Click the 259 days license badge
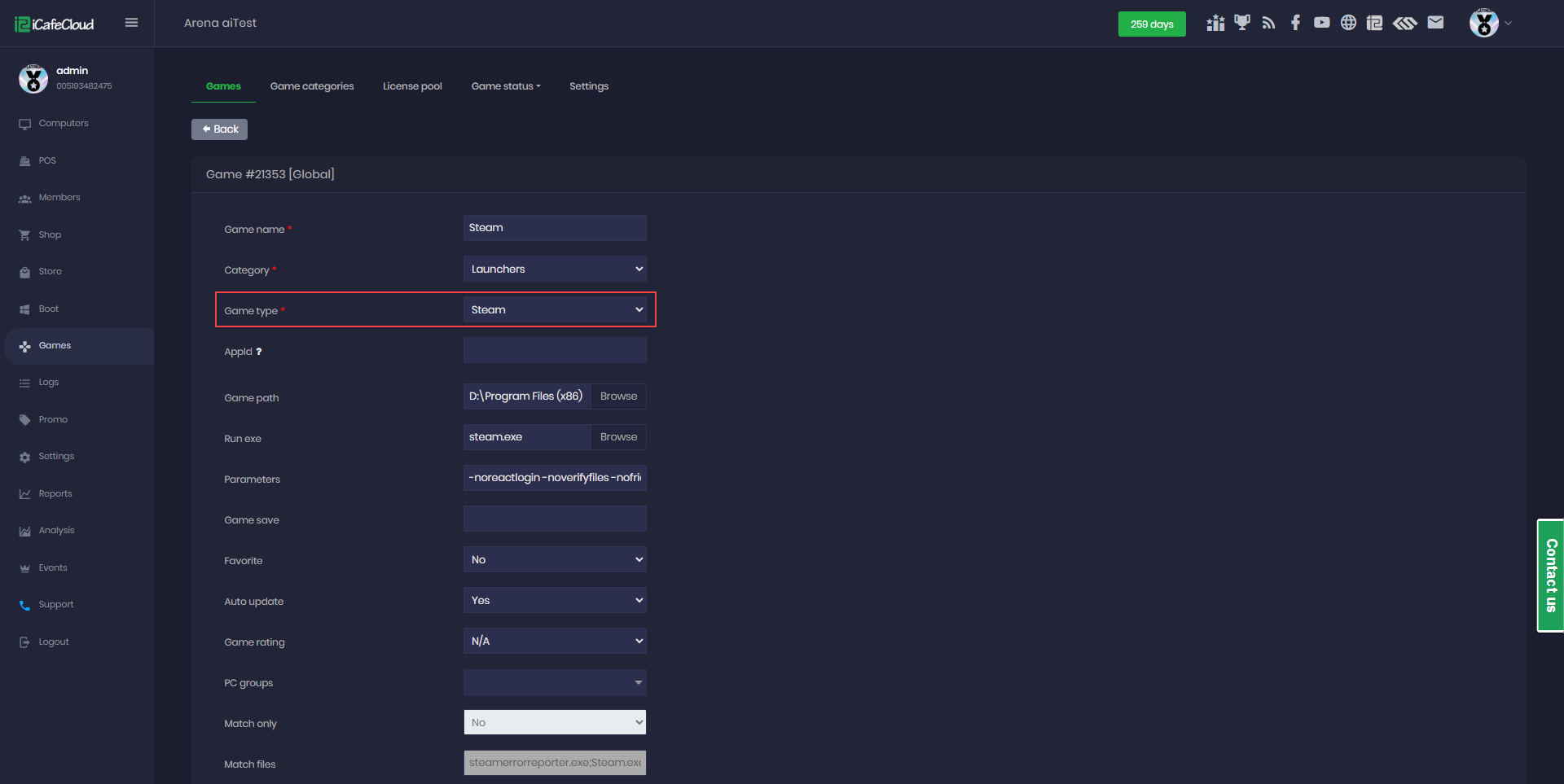The image size is (1564, 784). (x=1151, y=24)
